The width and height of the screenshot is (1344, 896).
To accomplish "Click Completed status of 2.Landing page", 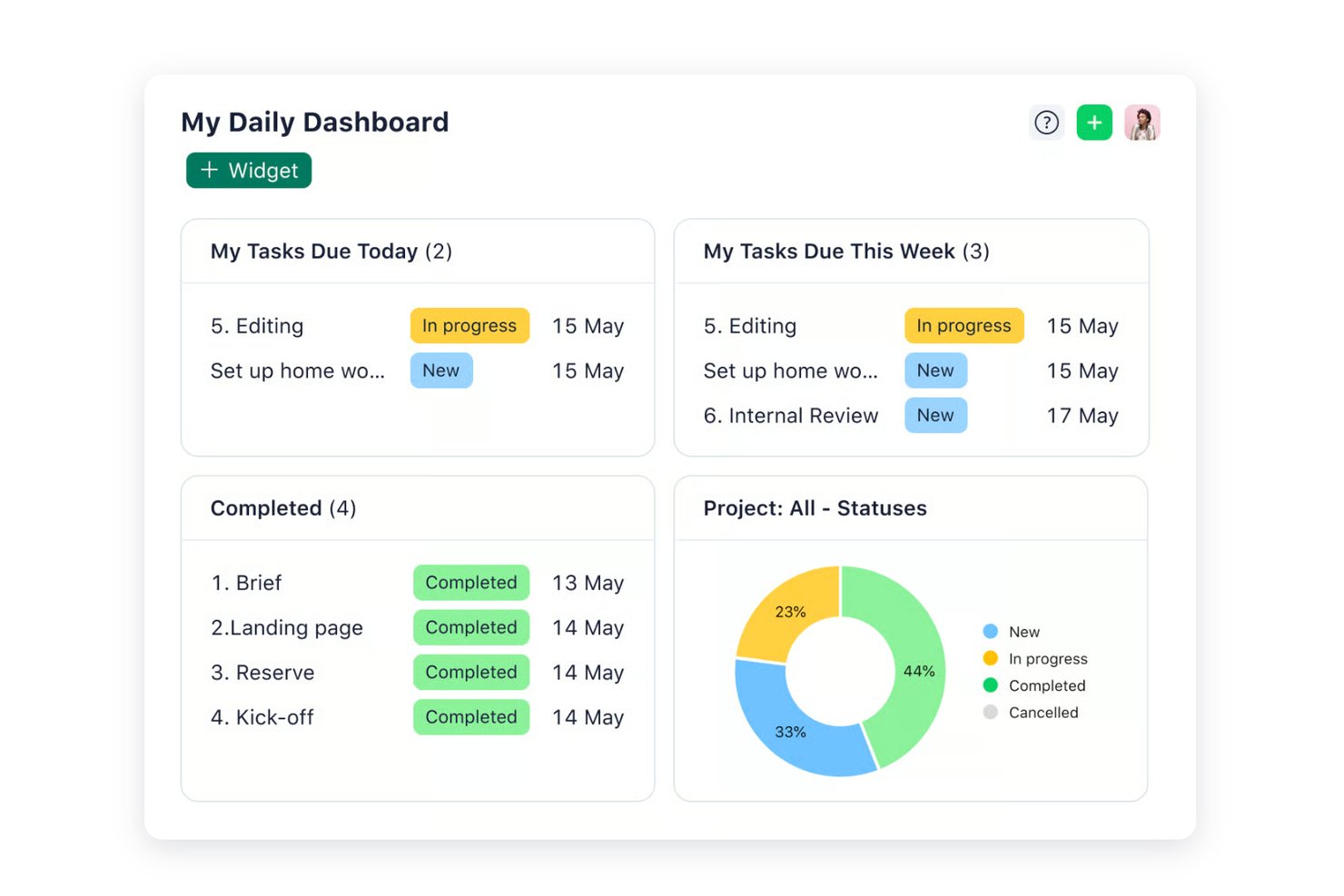I will 471,627.
